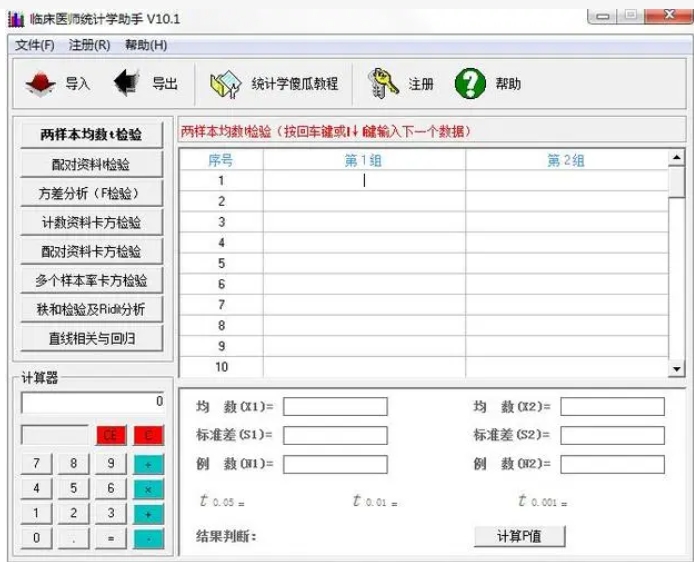Click the 例数(N1) input field
The width and height of the screenshot is (694, 562).
coord(335,465)
